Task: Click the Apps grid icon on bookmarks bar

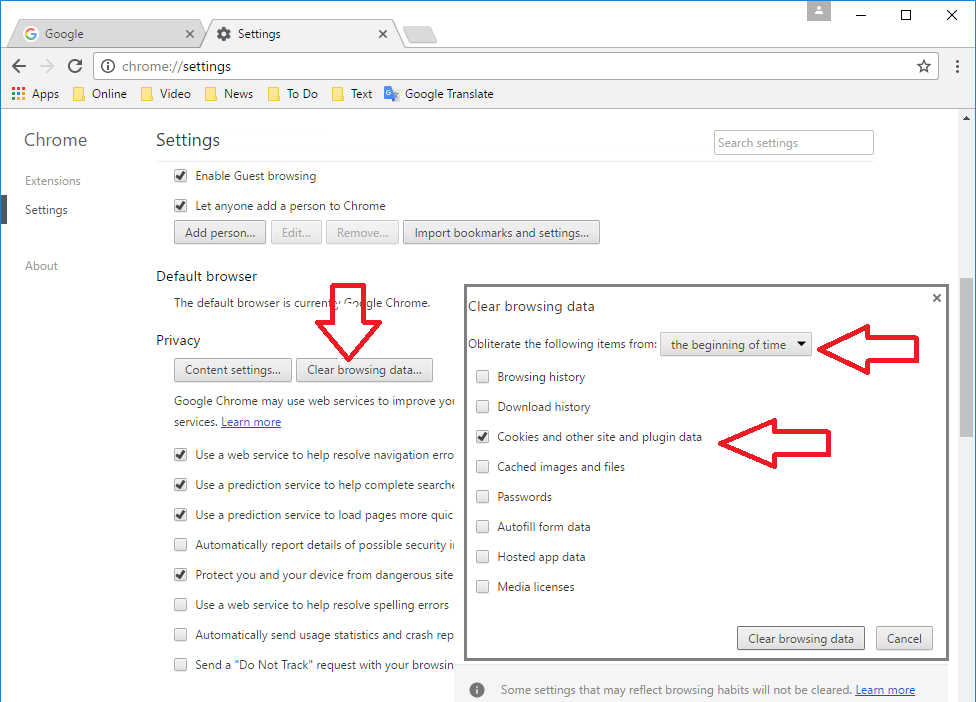Action: coord(17,93)
